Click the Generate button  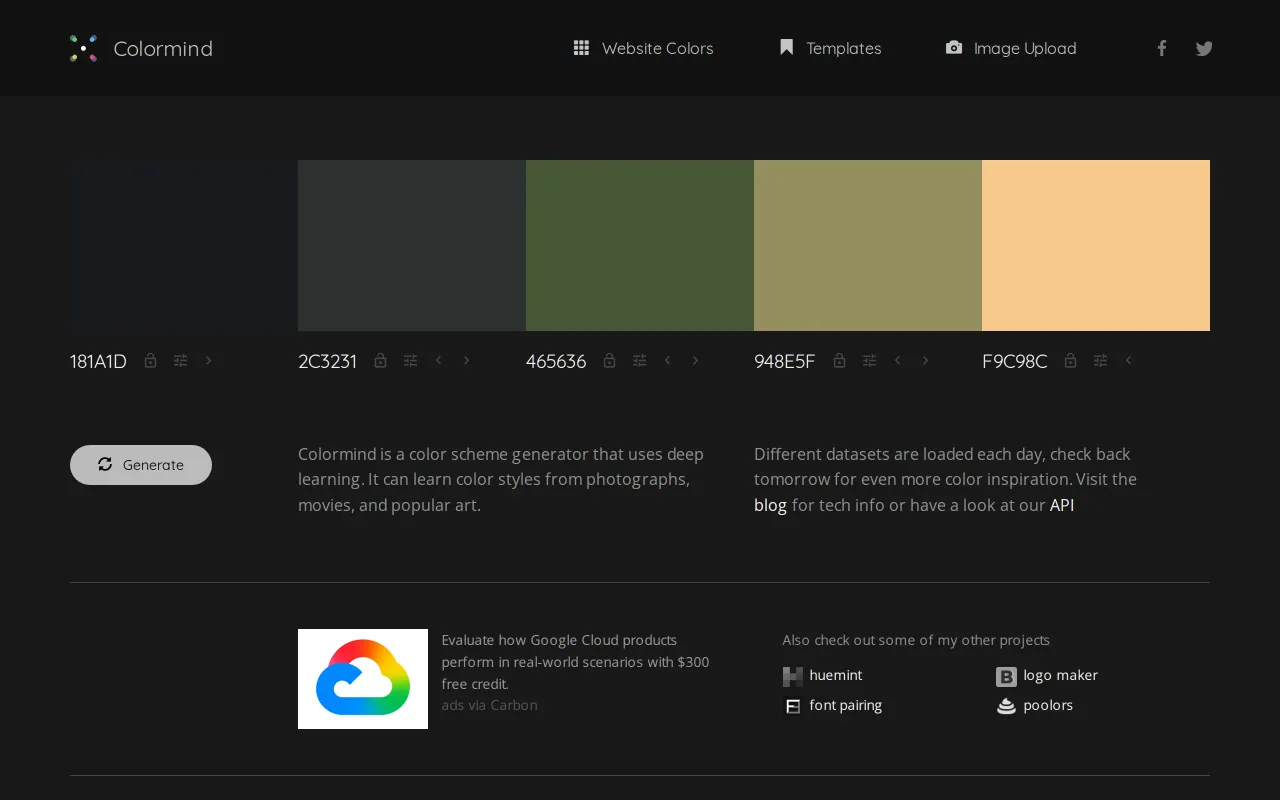click(x=141, y=465)
